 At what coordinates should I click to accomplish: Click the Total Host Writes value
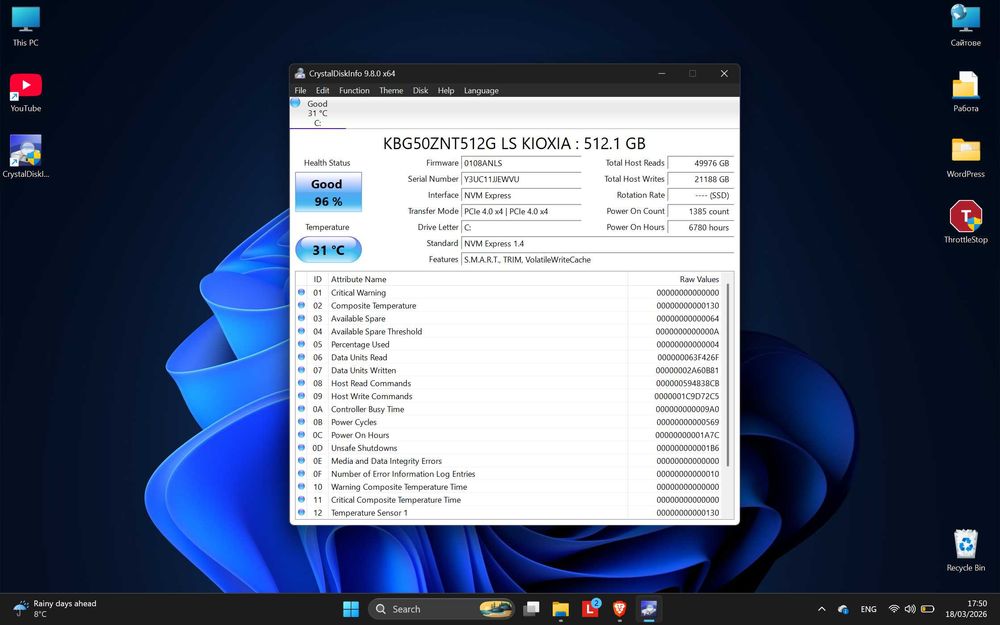pos(700,179)
